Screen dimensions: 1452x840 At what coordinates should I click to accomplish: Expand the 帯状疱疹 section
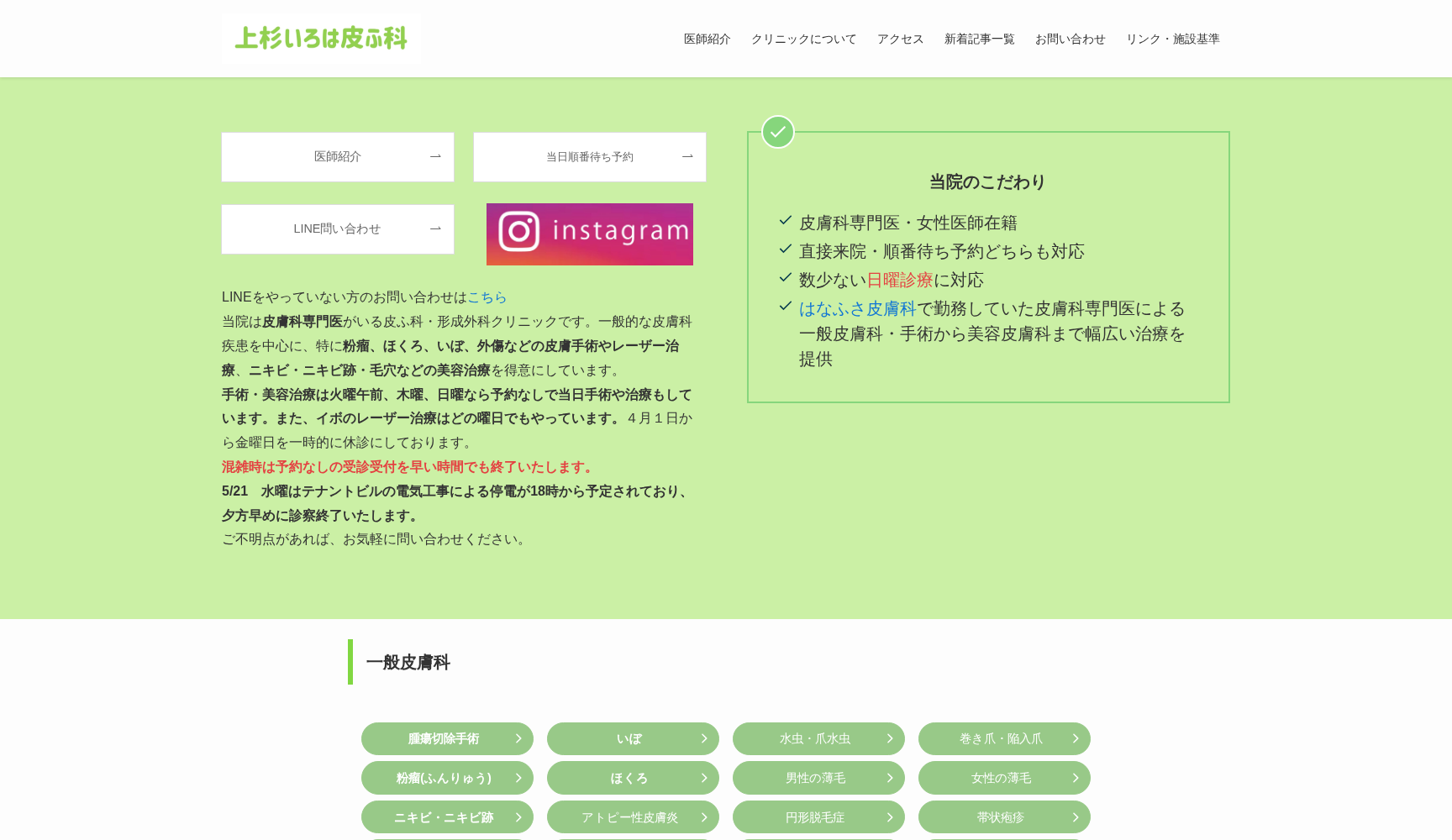tap(1003, 816)
